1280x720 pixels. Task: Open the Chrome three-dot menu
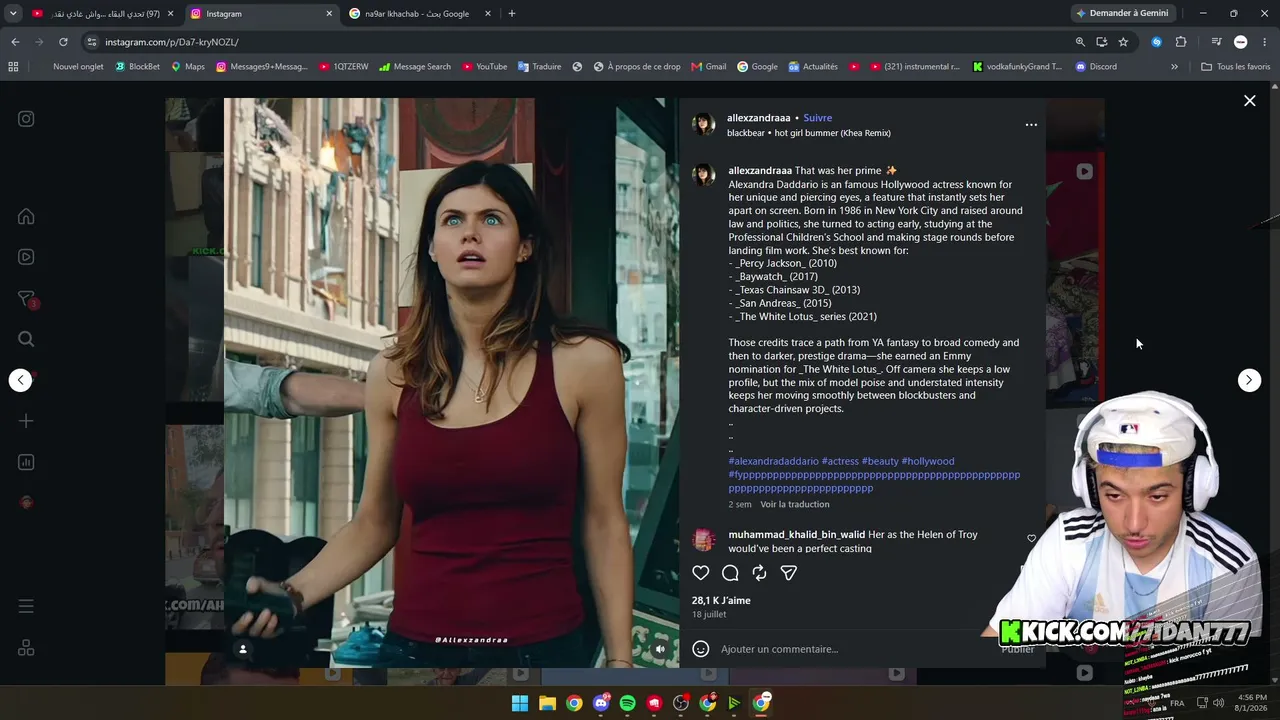pyautogui.click(x=1264, y=42)
